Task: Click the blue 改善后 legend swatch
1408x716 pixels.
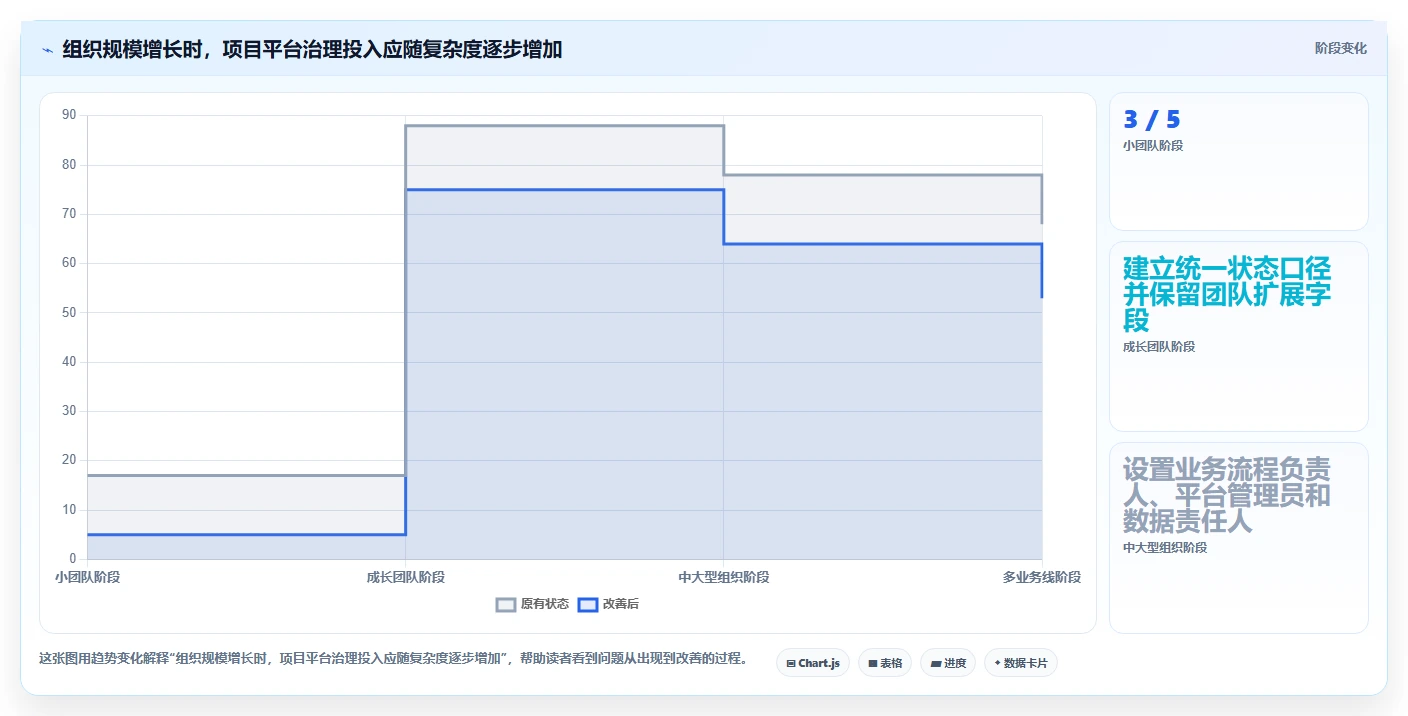Action: click(x=588, y=604)
